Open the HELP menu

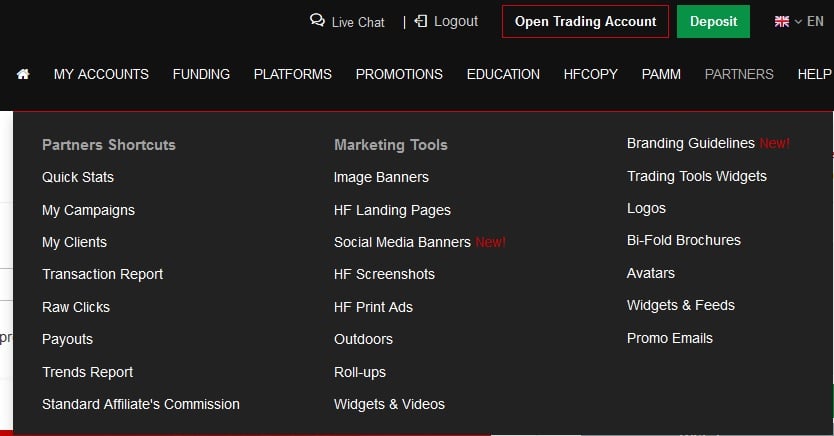click(x=814, y=74)
